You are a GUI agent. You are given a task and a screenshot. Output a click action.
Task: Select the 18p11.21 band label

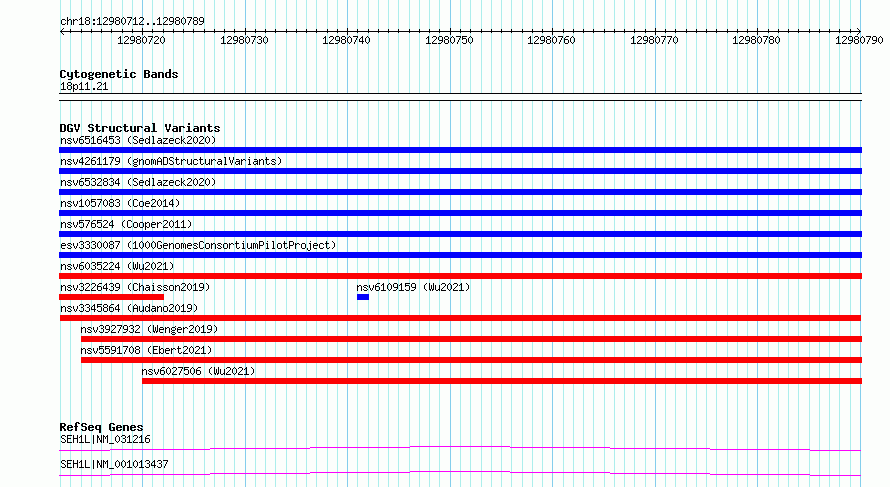(x=84, y=87)
